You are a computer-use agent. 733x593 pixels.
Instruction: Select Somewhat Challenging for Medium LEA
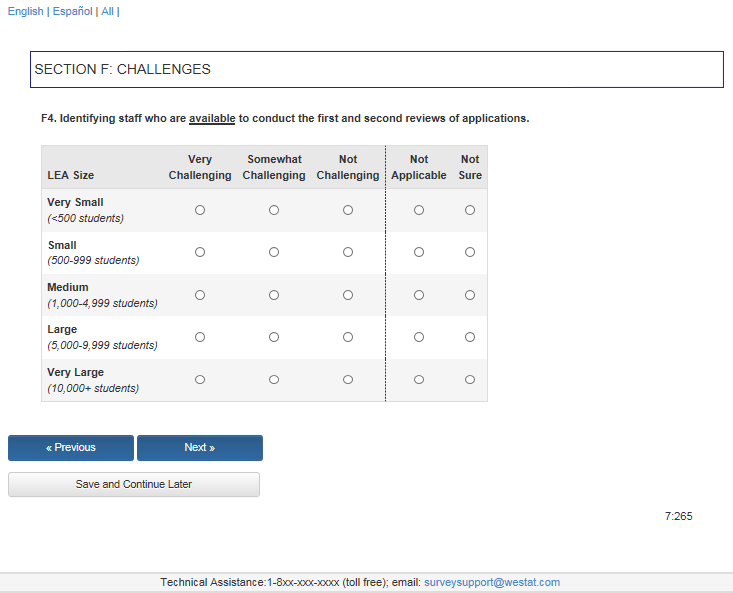[x=274, y=295]
